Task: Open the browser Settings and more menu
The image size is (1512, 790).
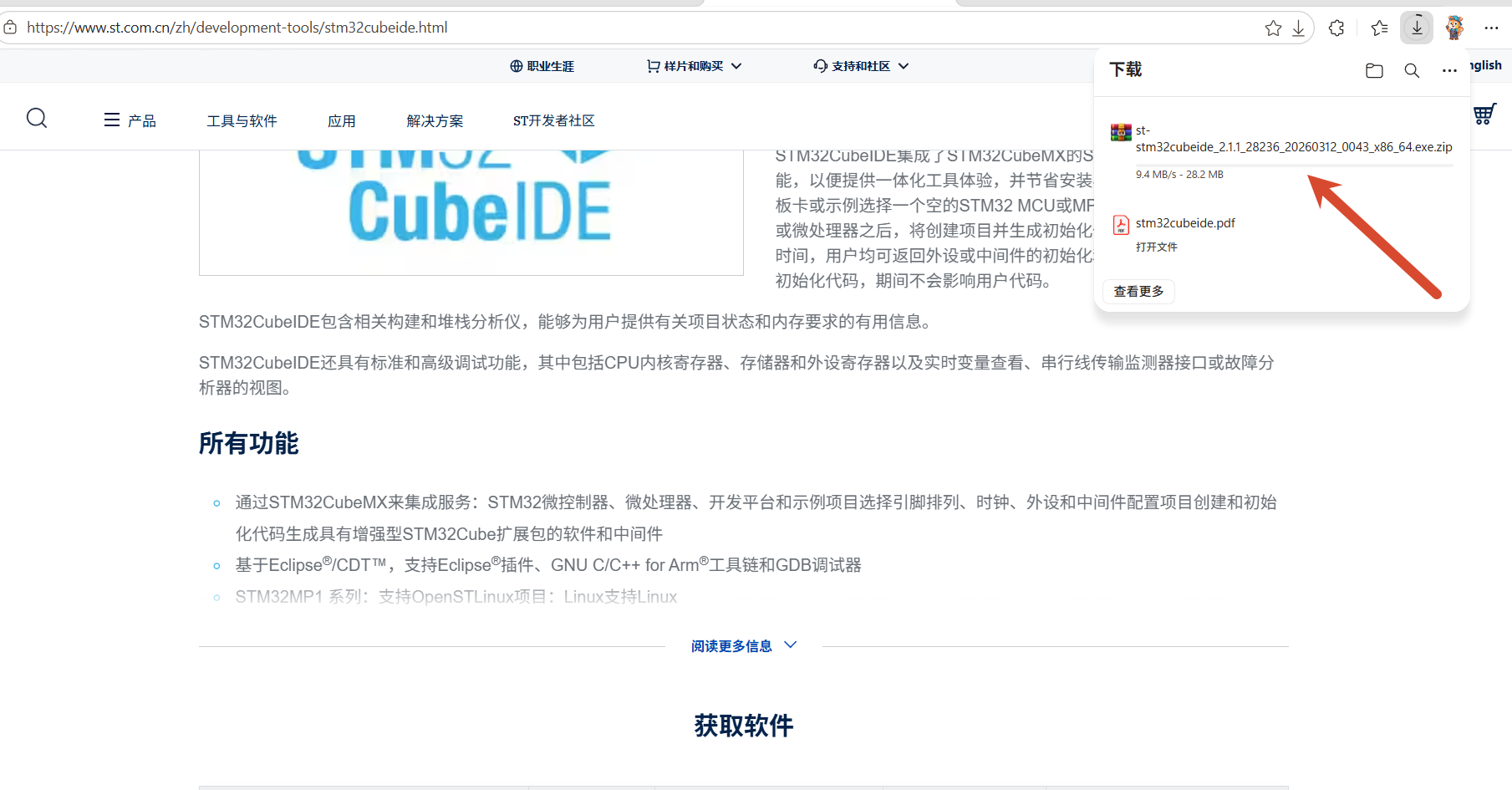Action: (x=1491, y=28)
